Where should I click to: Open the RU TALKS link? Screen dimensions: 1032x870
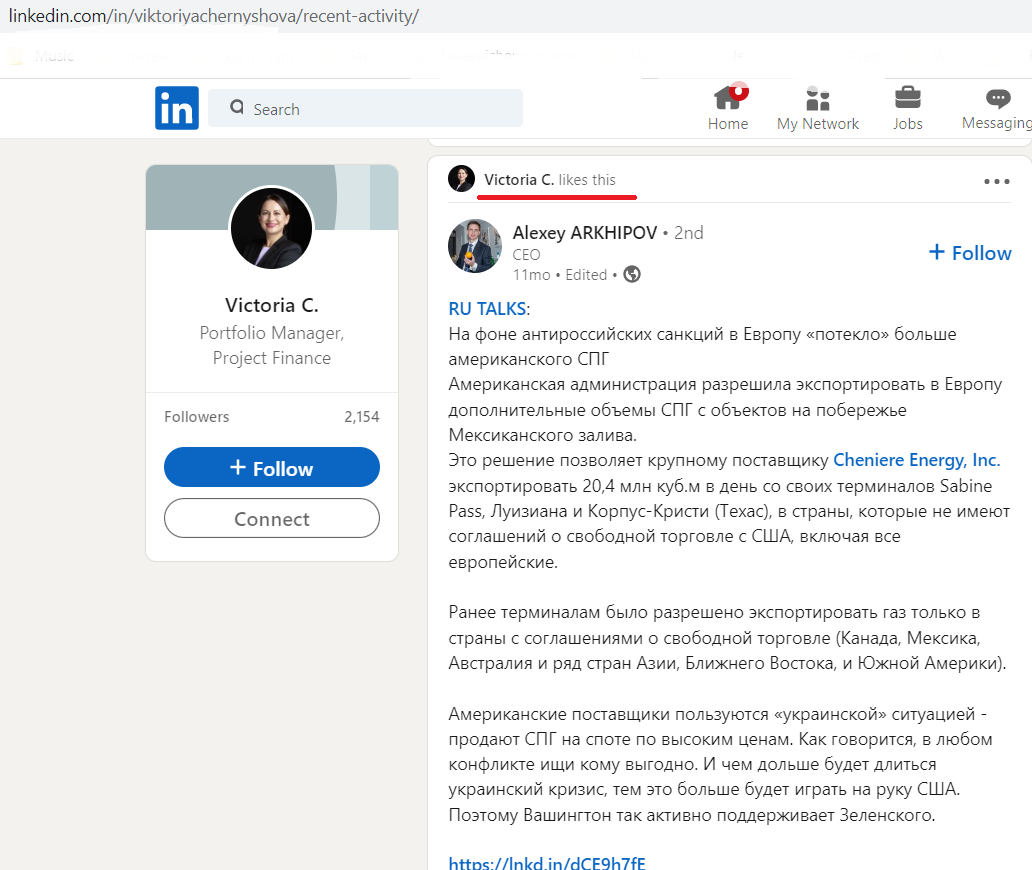[487, 309]
